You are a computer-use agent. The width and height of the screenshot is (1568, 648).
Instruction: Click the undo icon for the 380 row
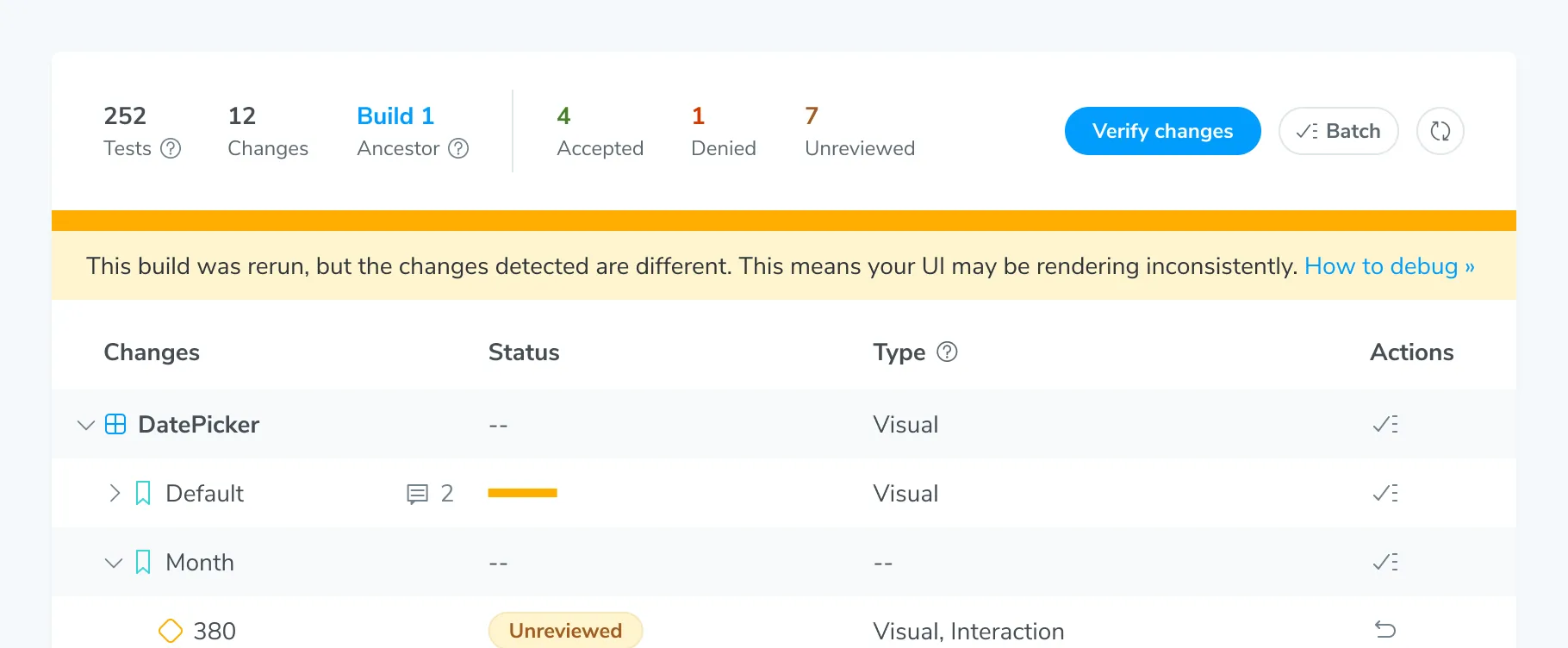1384,630
